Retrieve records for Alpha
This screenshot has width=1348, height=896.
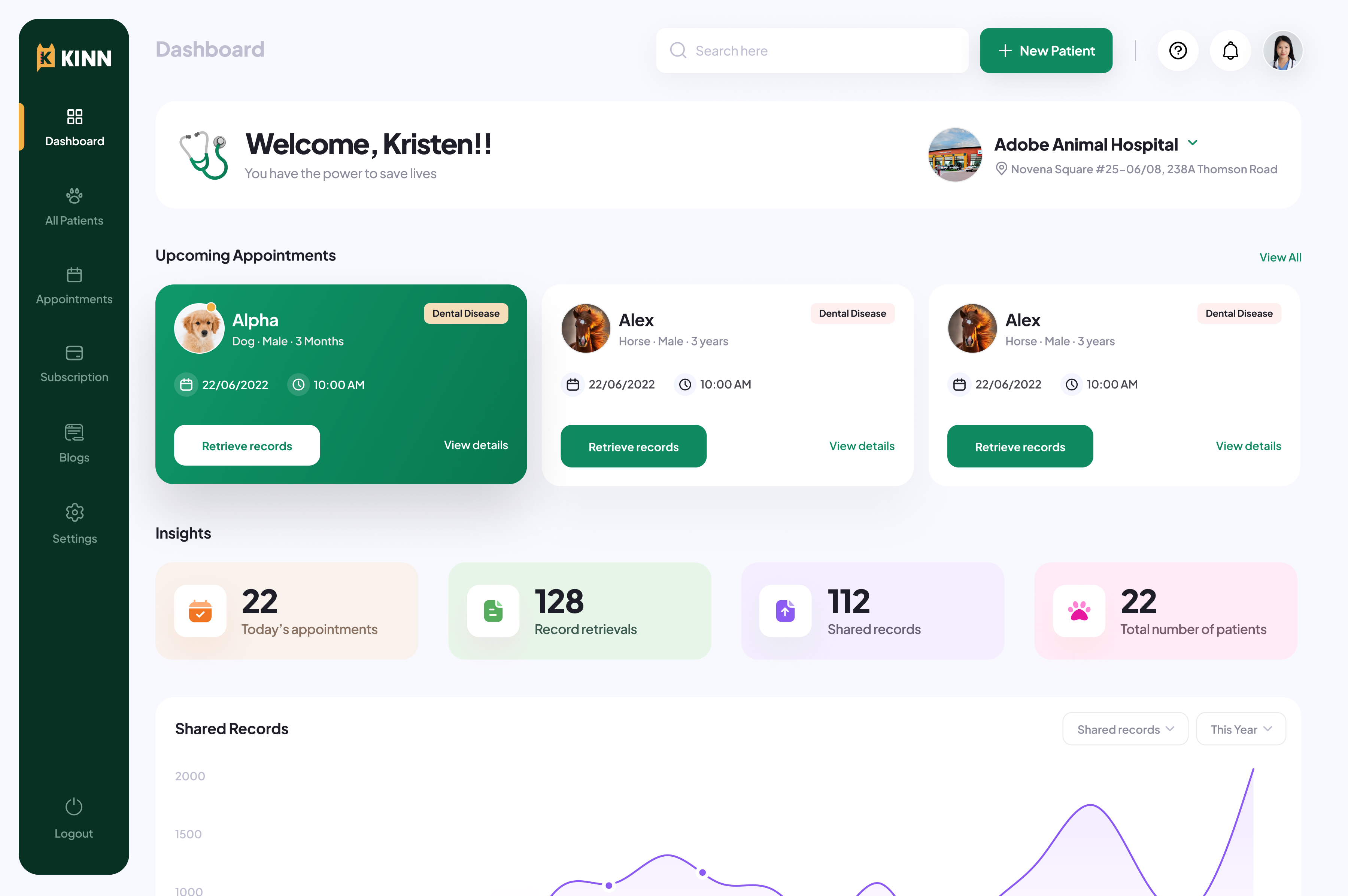(x=247, y=445)
